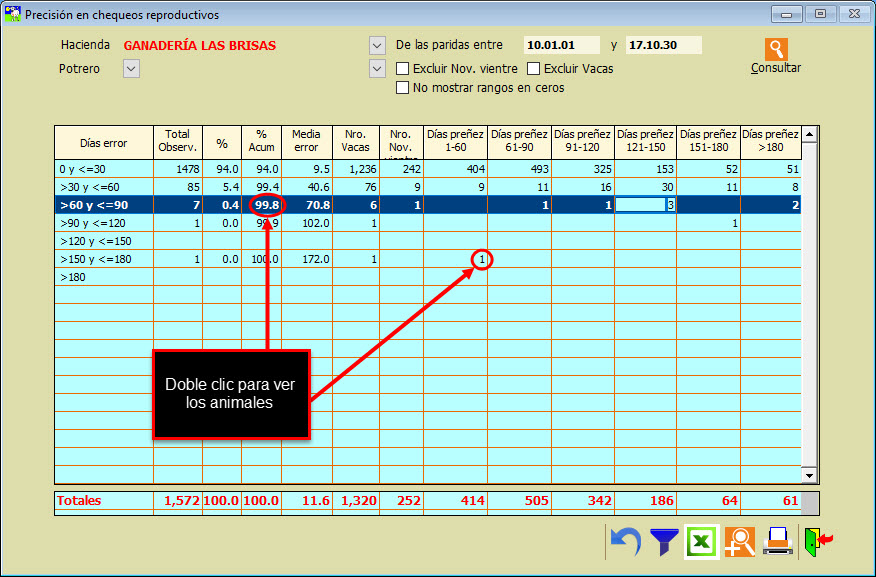Viewport: 876px width, 577px height.
Task: Open the Potrero dropdown arrow
Action: pyautogui.click(x=131, y=69)
